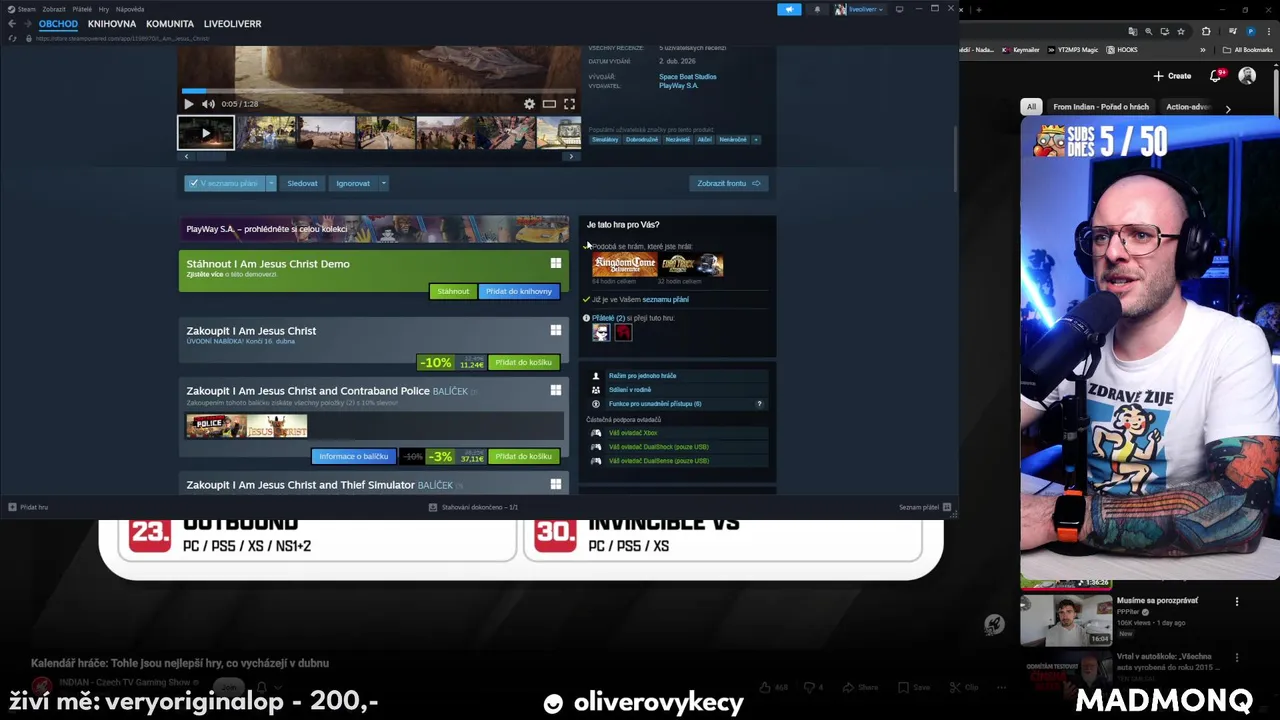Open accessibility features help question mark
Image resolution: width=1280 pixels, height=720 pixels.
(x=759, y=404)
